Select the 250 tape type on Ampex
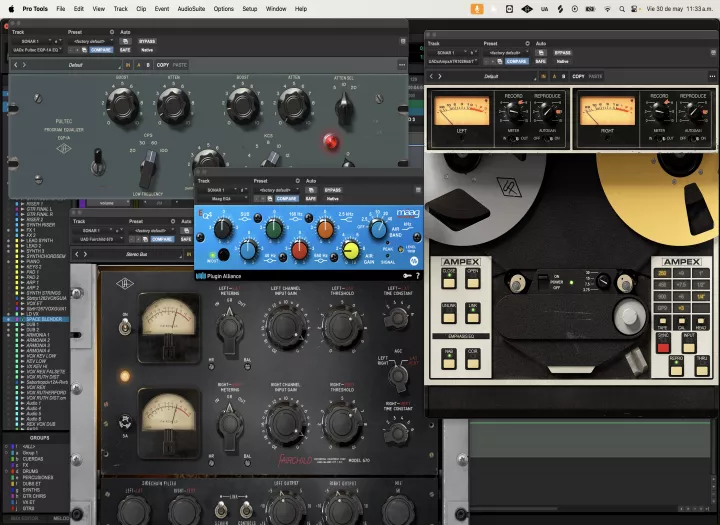Screen dimensions: 720x525 [662, 273]
